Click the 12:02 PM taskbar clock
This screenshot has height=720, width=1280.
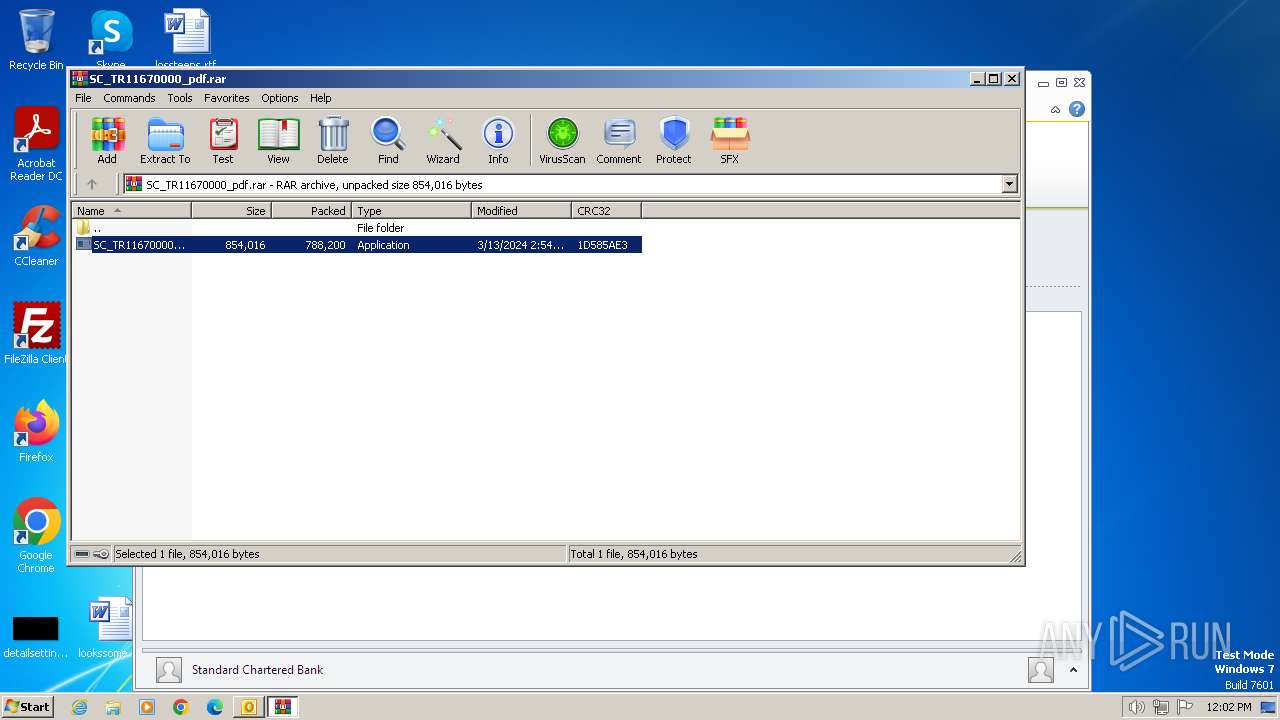tap(1229, 707)
